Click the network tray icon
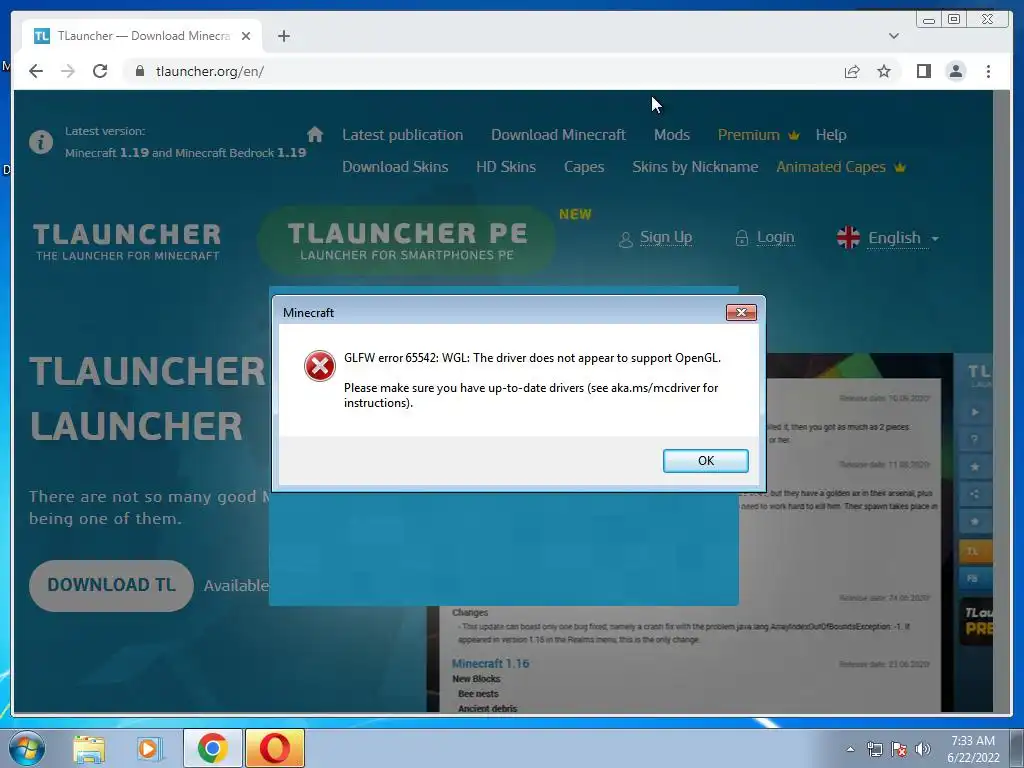The image size is (1024, 768). pyautogui.click(x=875, y=749)
